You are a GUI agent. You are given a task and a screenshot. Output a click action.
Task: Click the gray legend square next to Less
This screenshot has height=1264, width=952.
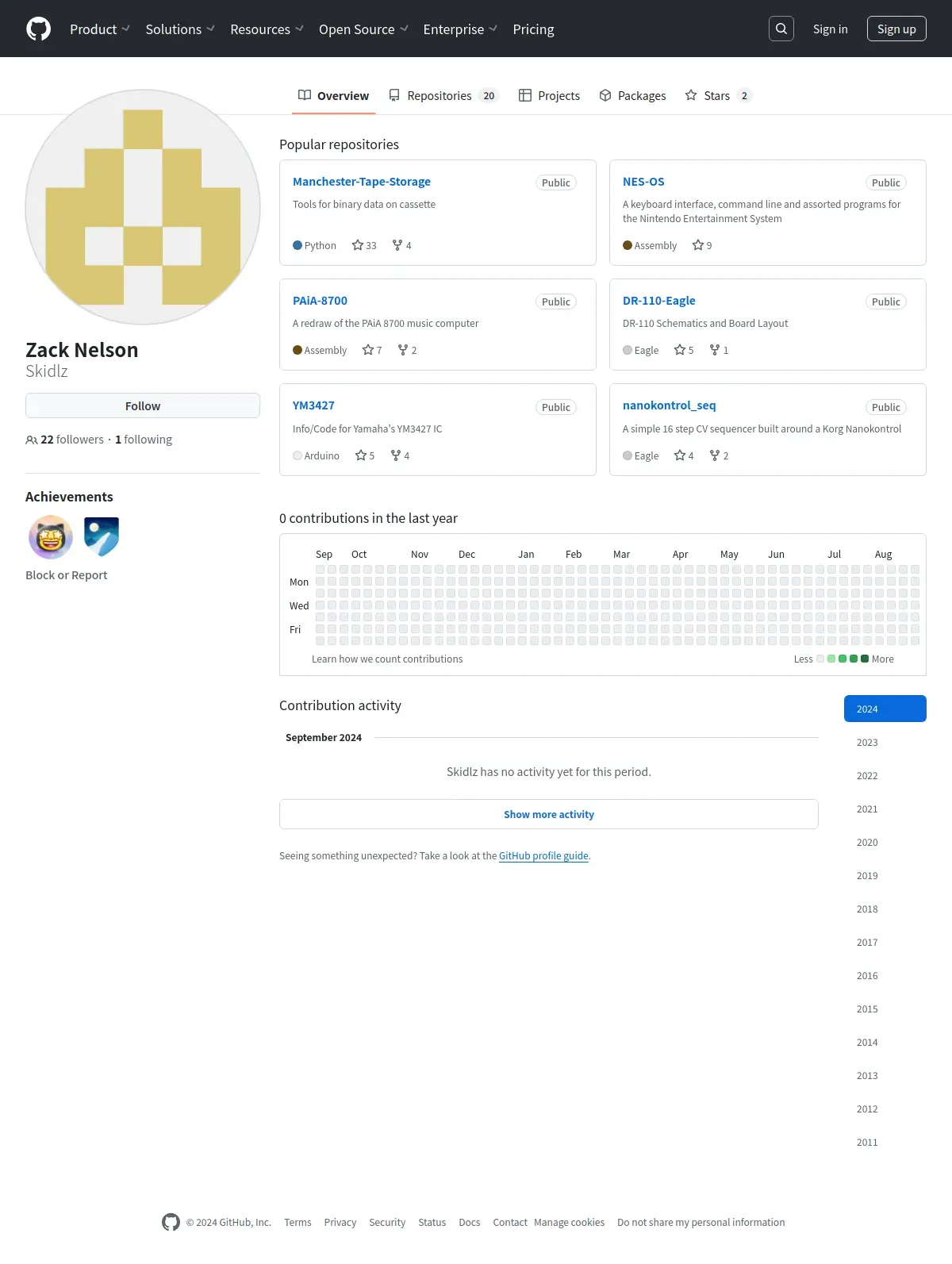pyautogui.click(x=820, y=659)
